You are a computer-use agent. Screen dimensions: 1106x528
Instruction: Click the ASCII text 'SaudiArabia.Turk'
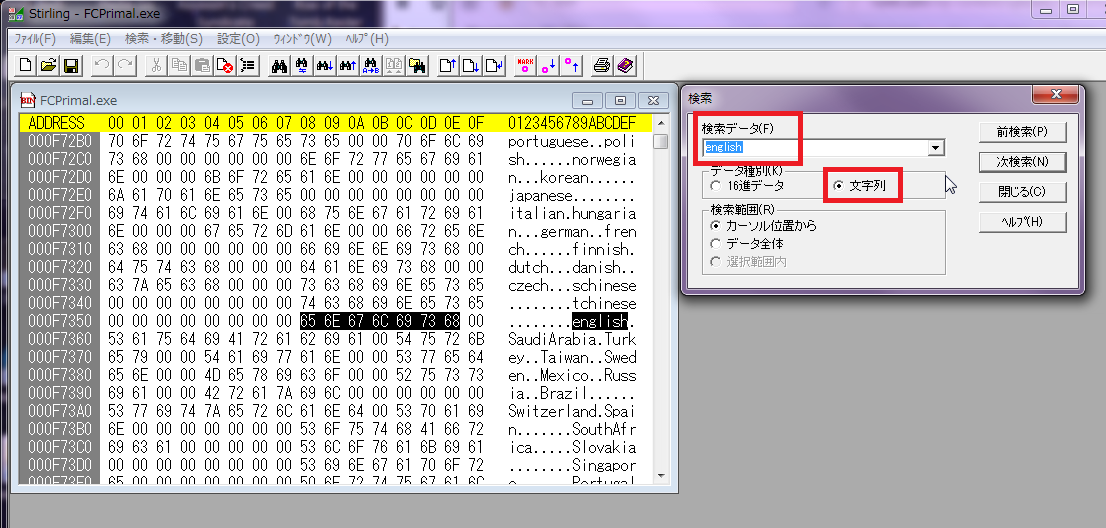click(572, 340)
